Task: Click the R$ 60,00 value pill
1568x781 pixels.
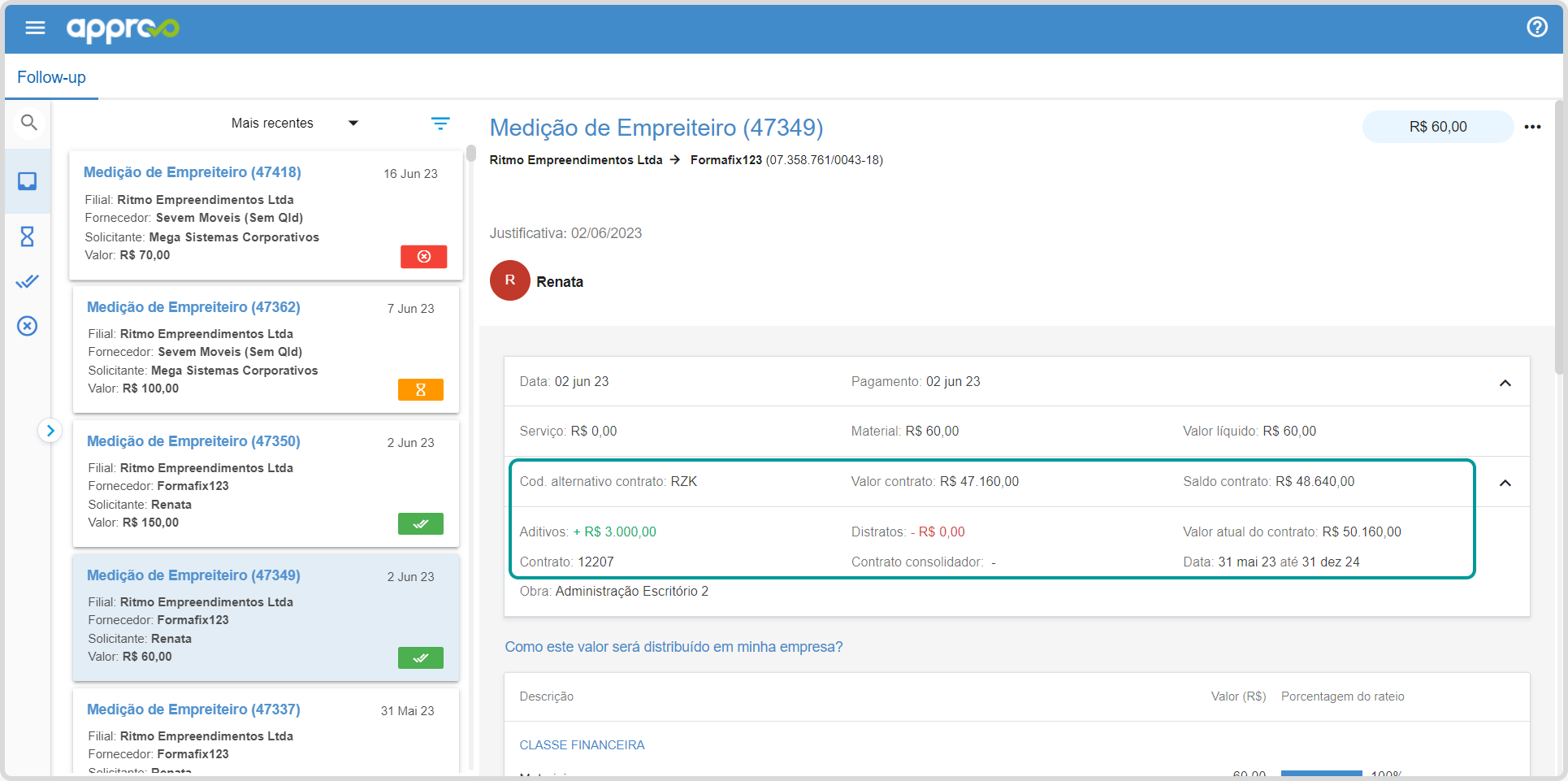Action: (x=1438, y=127)
